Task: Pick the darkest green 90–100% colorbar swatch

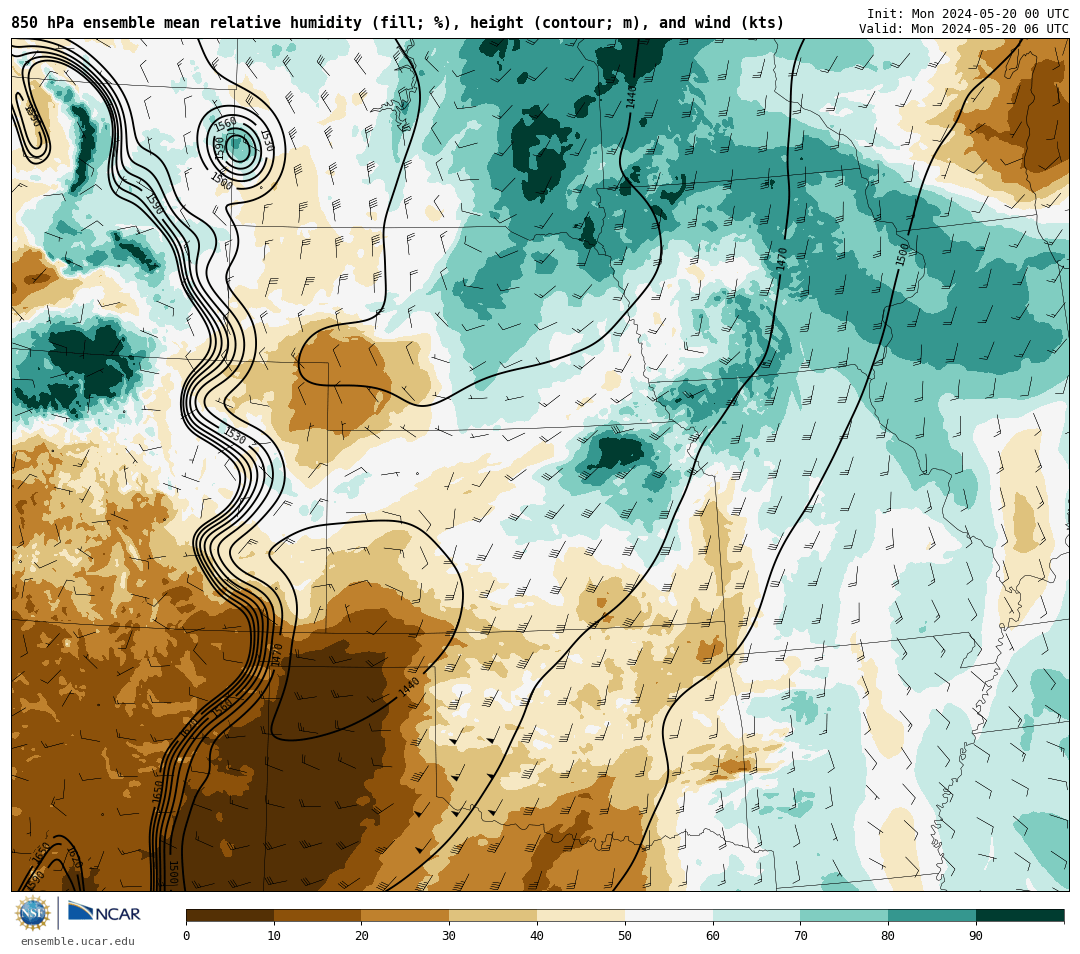Action: (x=1020, y=915)
